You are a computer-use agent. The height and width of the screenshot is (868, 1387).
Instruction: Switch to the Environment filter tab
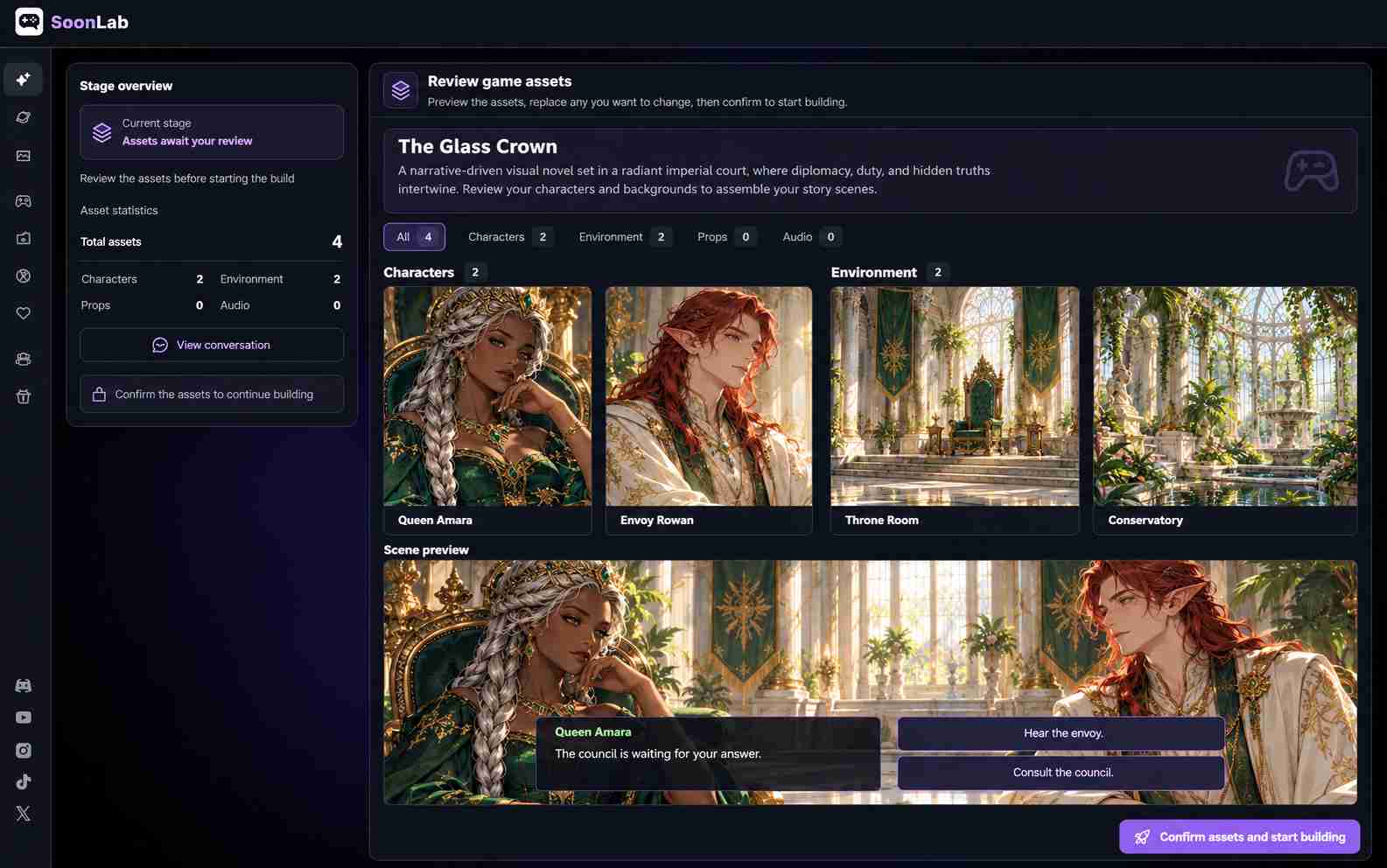pos(625,237)
